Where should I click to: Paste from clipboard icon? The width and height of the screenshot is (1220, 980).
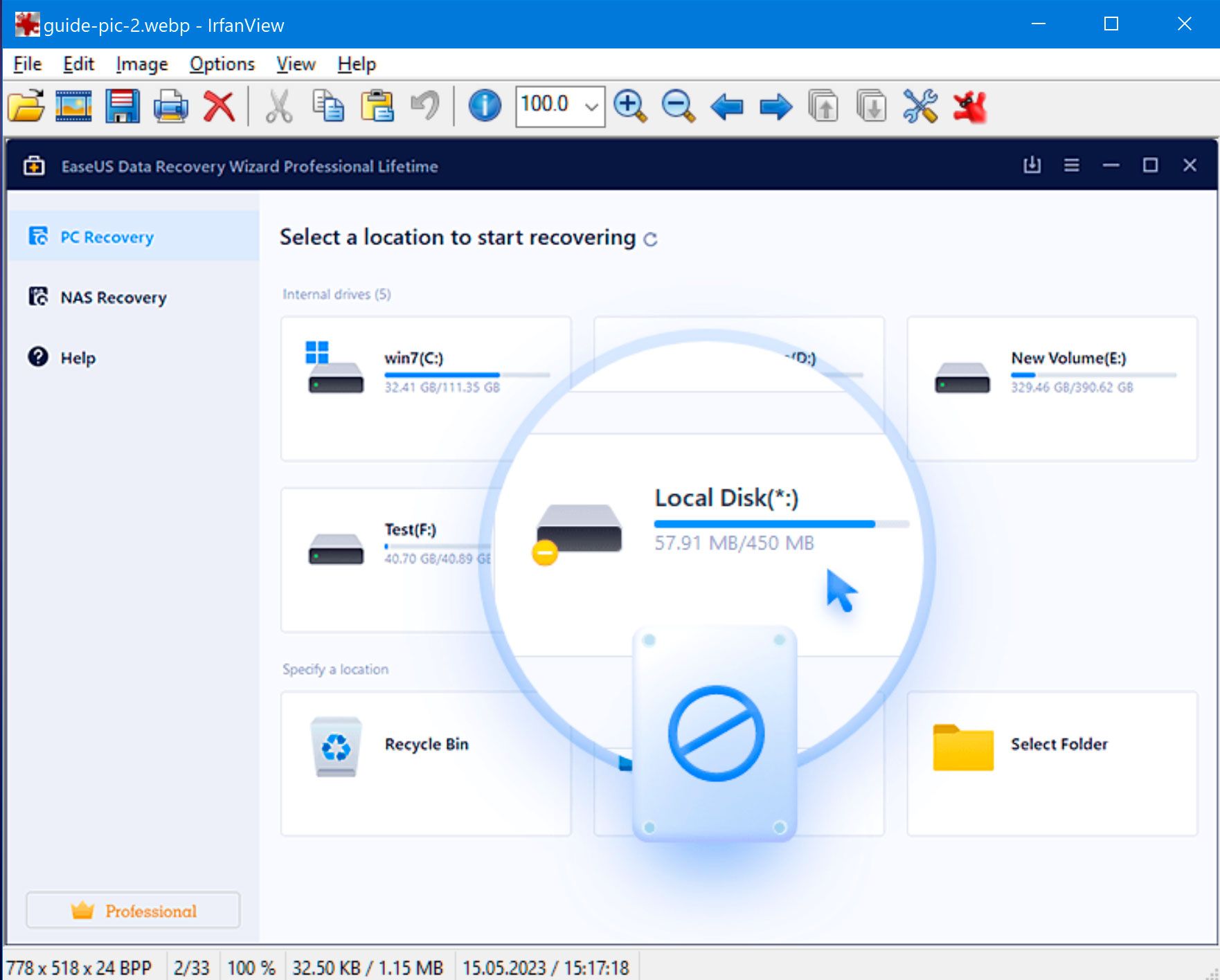377,107
